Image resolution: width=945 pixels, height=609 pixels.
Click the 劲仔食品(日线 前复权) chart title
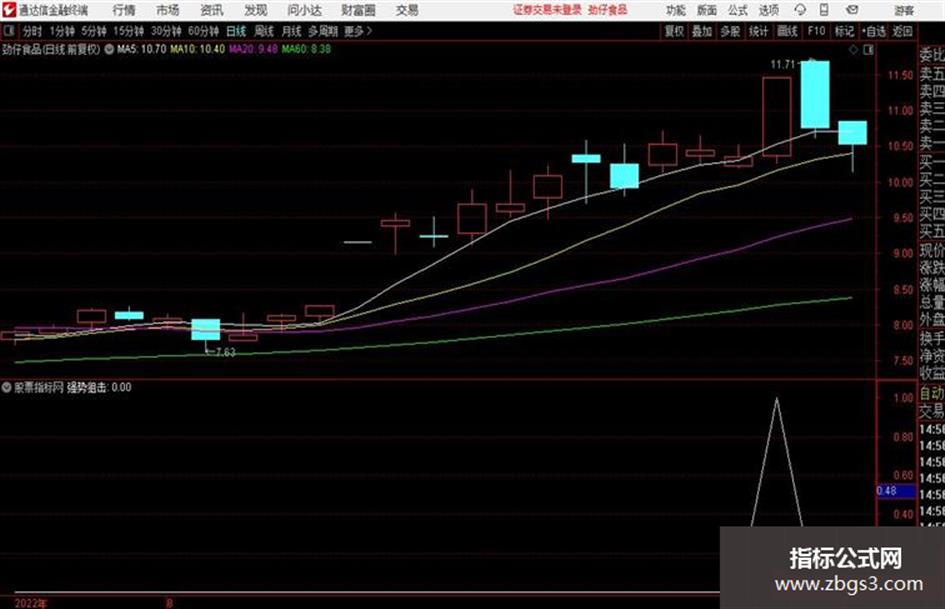point(51,49)
